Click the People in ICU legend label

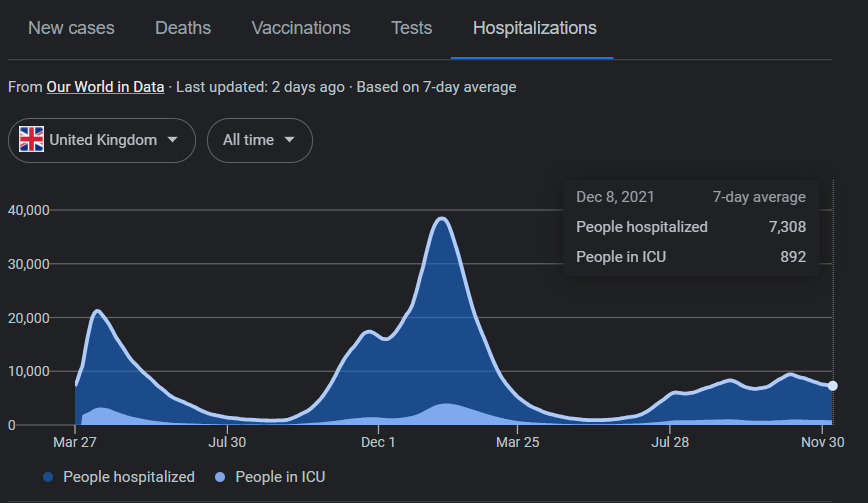[280, 477]
